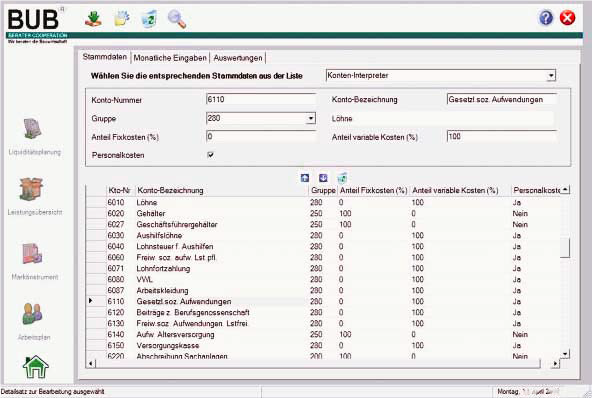This screenshot has height=398, width=592.
Task: Switch to the Monatliche Eingaben tab
Action: click(x=170, y=58)
